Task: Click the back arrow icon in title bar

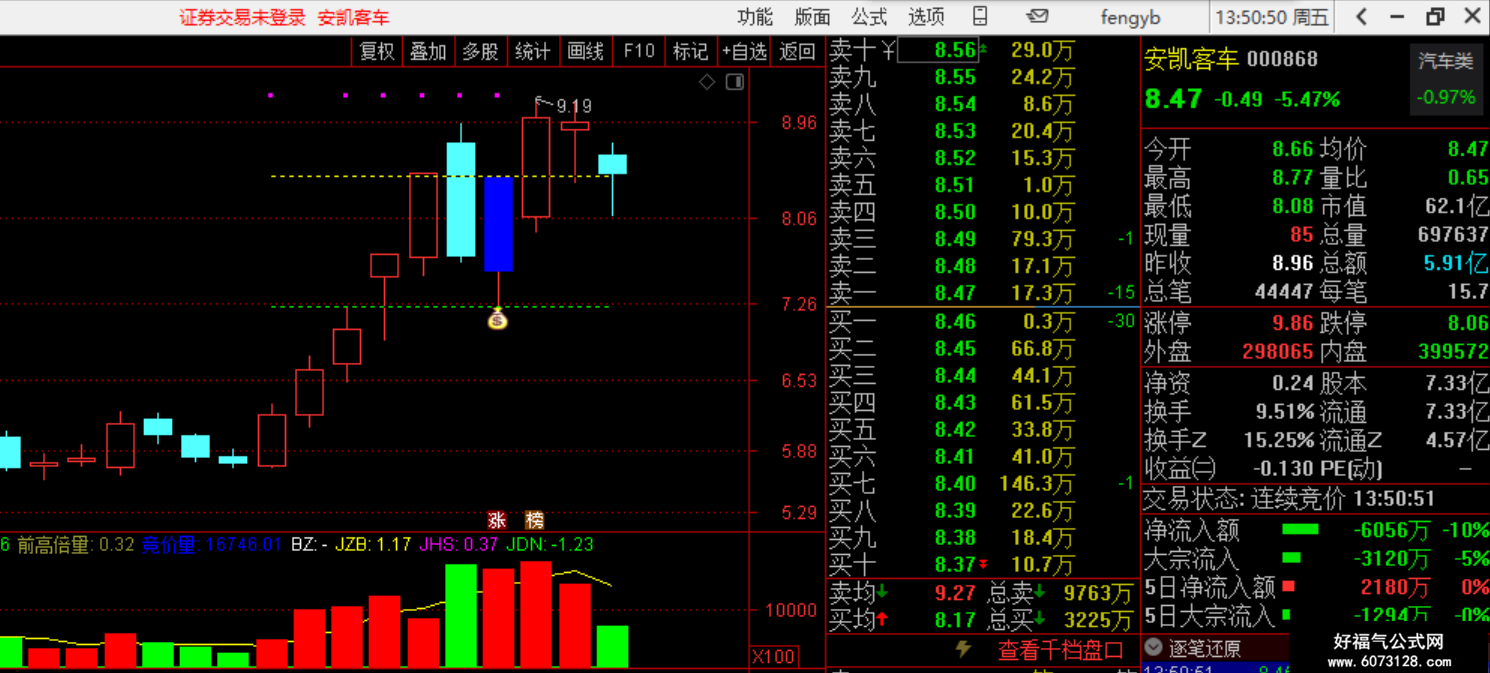Action: (1362, 16)
